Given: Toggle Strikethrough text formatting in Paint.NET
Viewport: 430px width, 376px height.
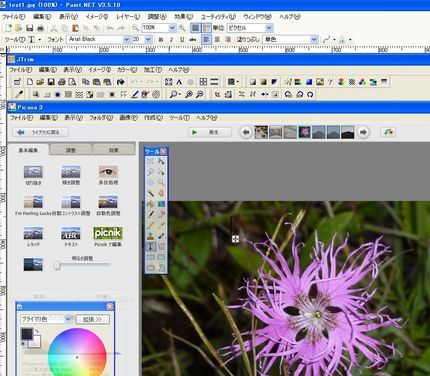Looking at the screenshot, I should coord(193,40).
